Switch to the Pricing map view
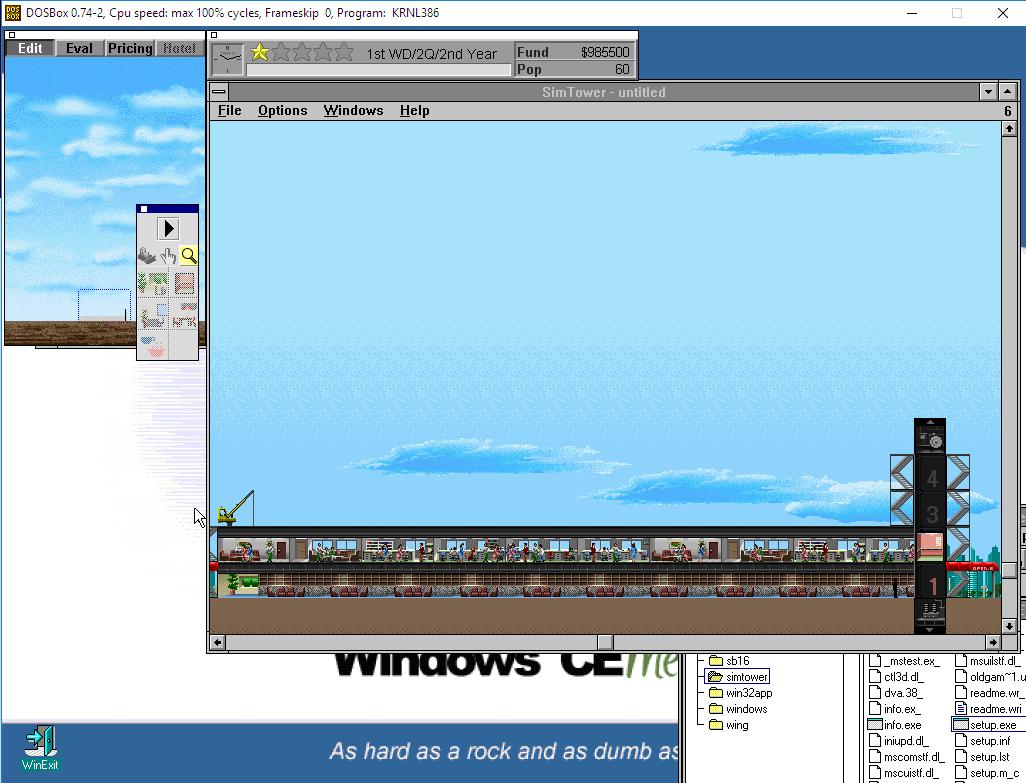 [130, 48]
